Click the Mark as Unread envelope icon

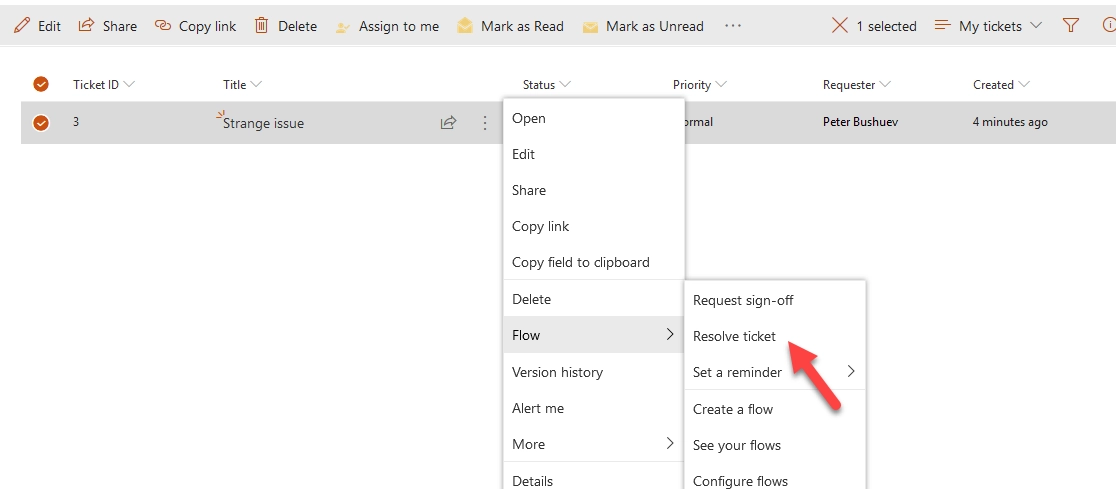[x=590, y=27]
